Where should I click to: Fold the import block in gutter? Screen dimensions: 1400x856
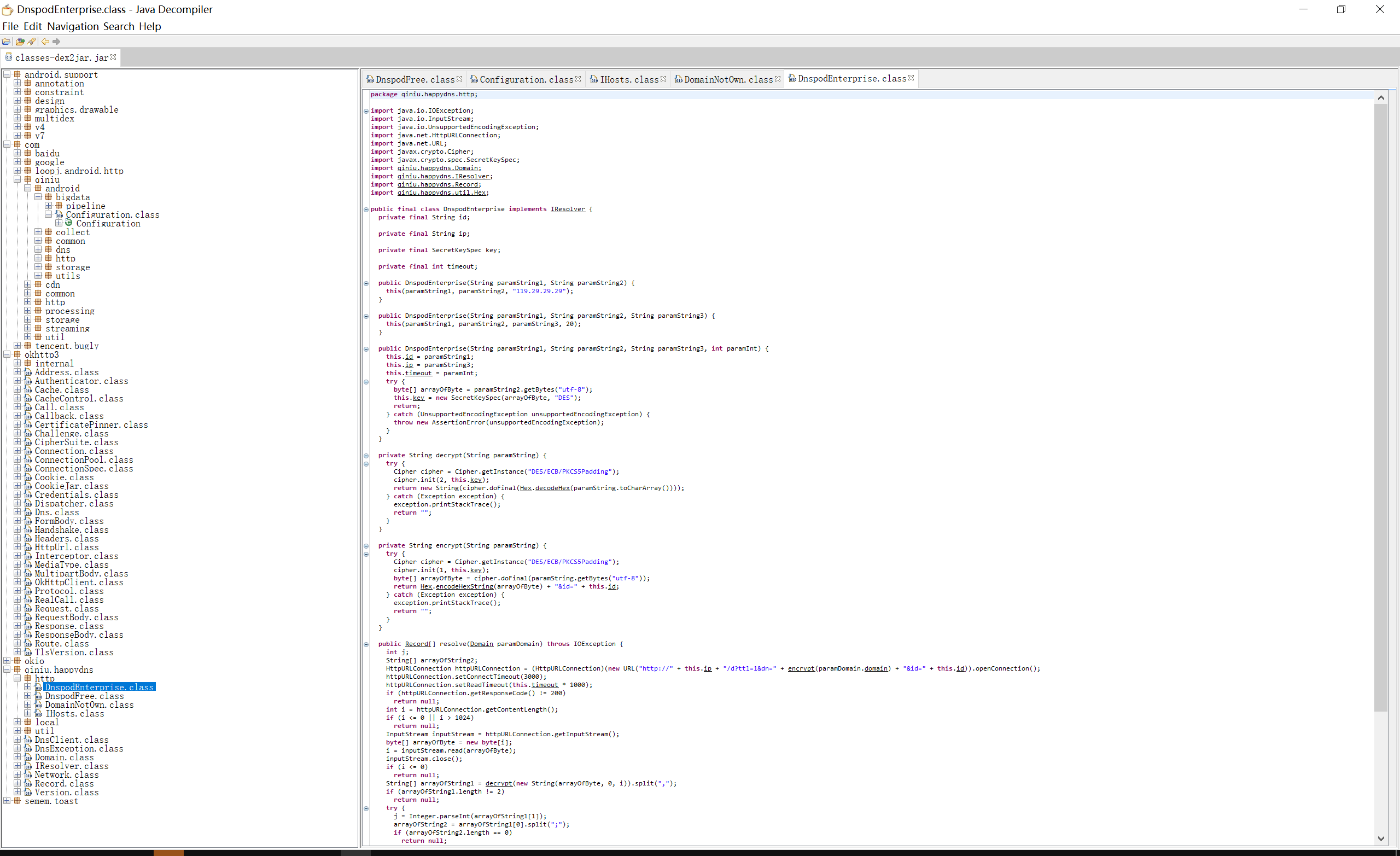366,111
